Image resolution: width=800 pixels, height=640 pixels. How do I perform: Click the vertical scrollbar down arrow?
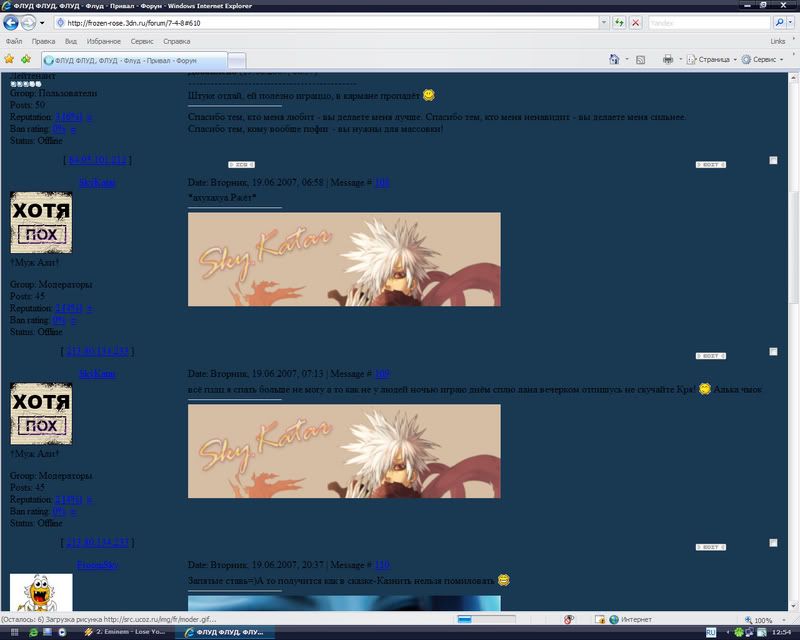point(793,607)
